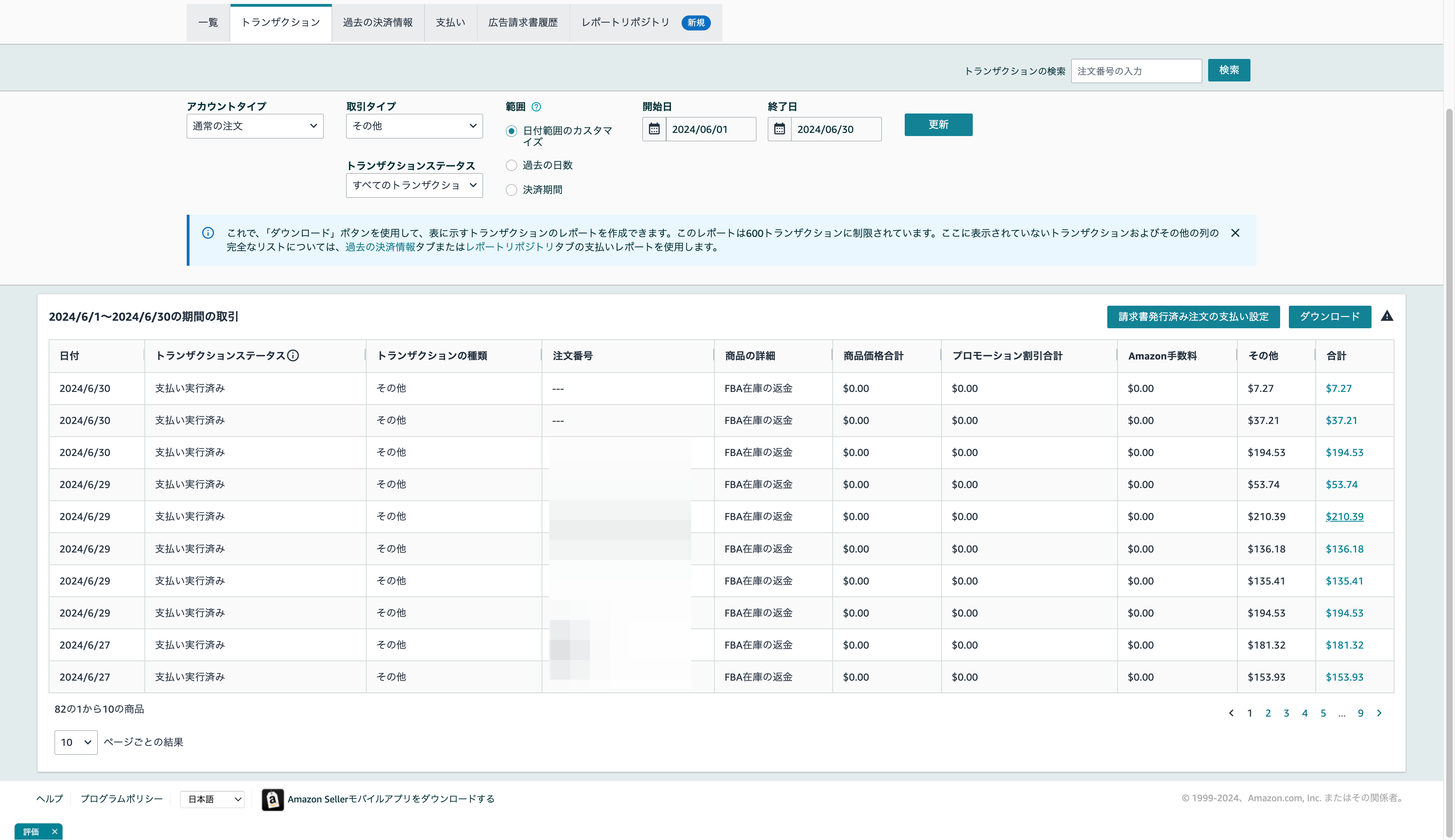Click the order number search field
The height and width of the screenshot is (840, 1455).
1136,71
